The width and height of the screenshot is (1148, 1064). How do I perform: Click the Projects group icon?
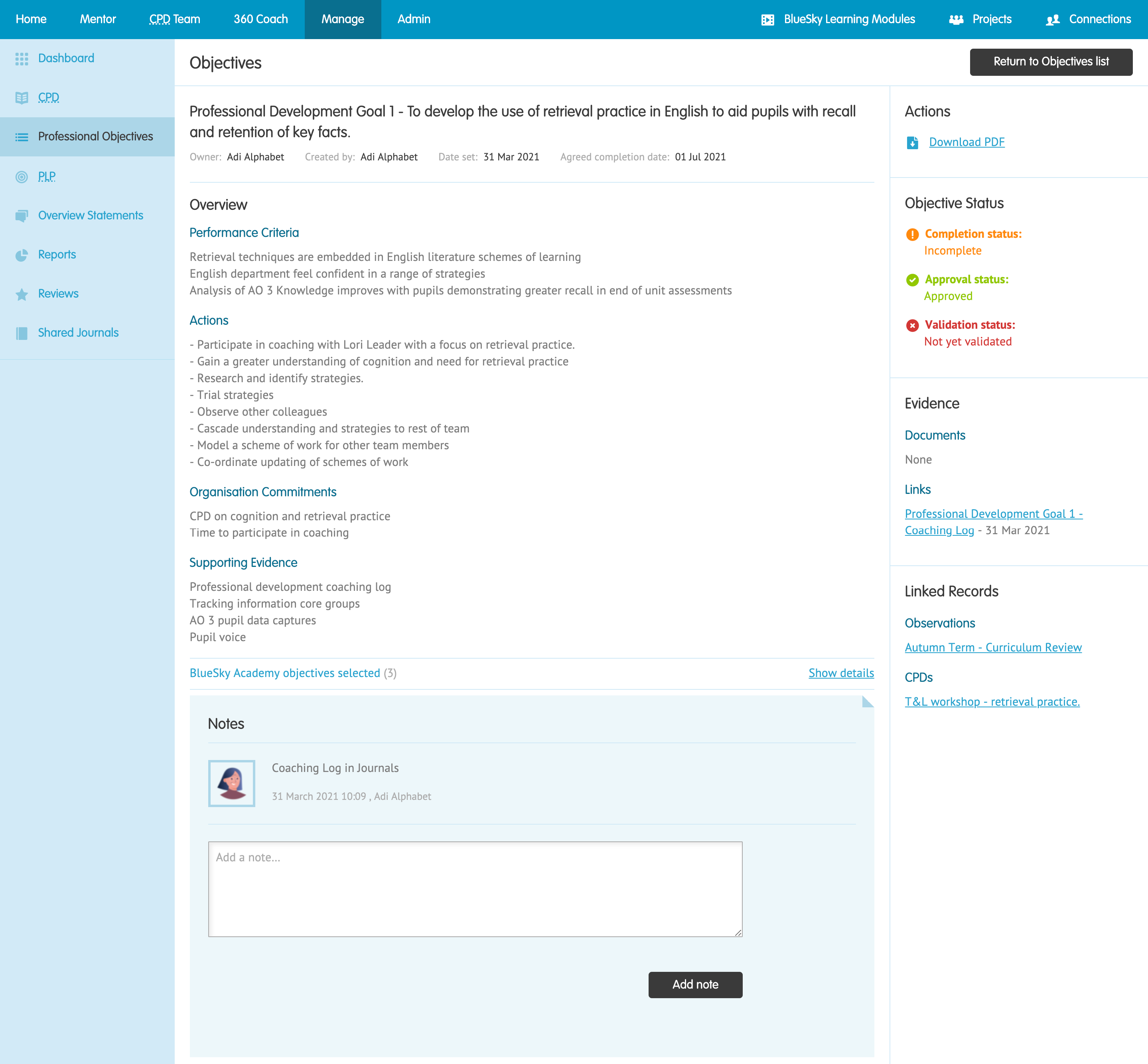(x=956, y=20)
